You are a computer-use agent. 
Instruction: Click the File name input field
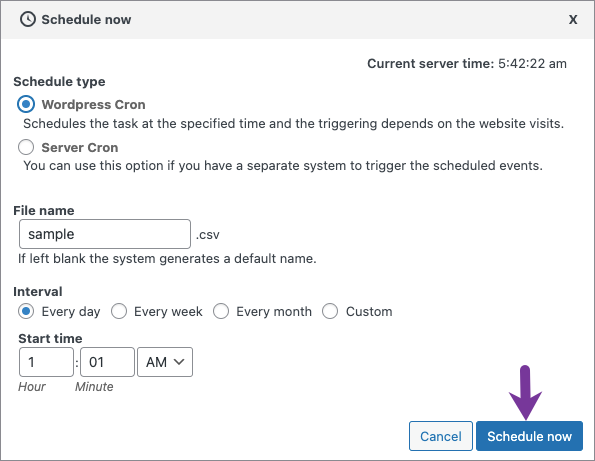[x=105, y=234]
